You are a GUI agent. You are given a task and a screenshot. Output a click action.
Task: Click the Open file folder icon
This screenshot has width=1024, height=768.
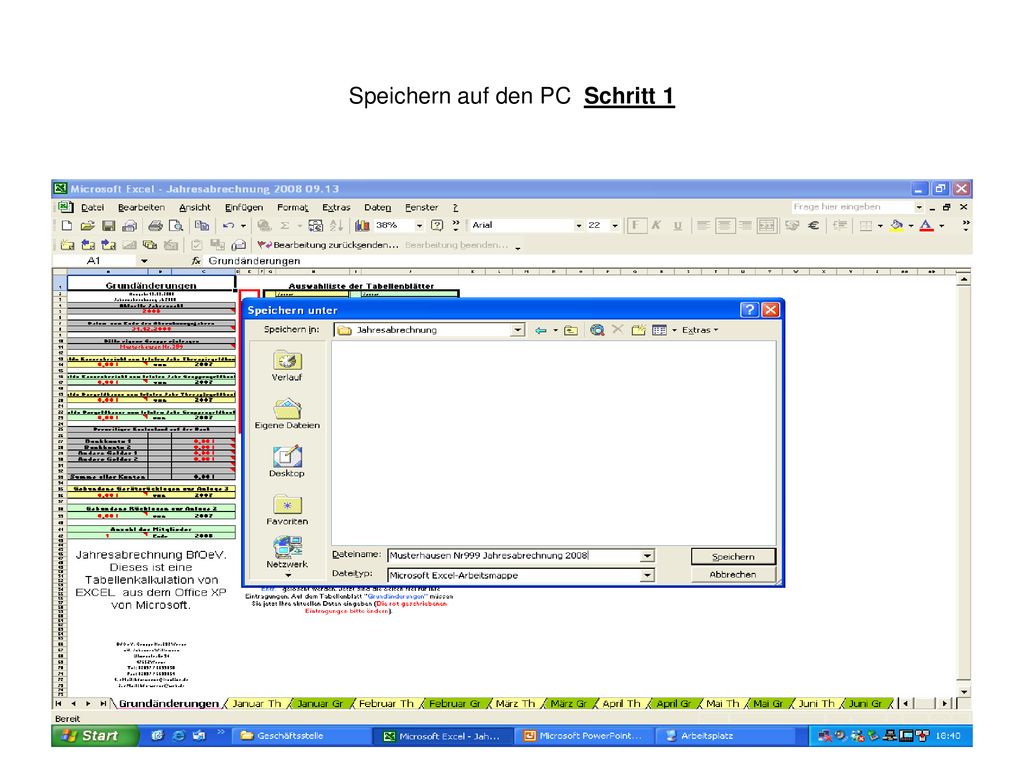tap(88, 225)
